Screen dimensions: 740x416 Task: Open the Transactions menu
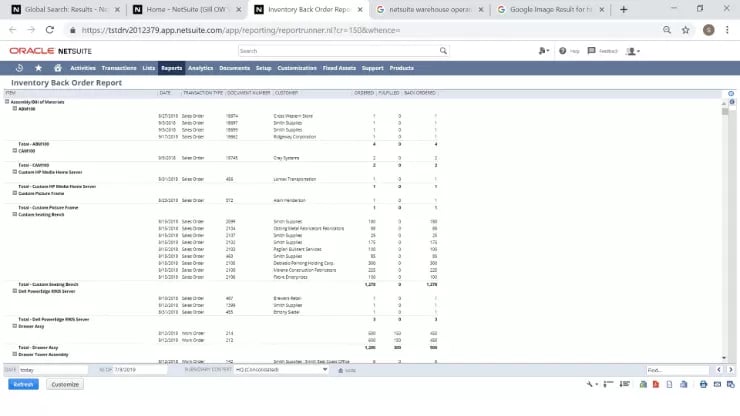[x=119, y=68]
